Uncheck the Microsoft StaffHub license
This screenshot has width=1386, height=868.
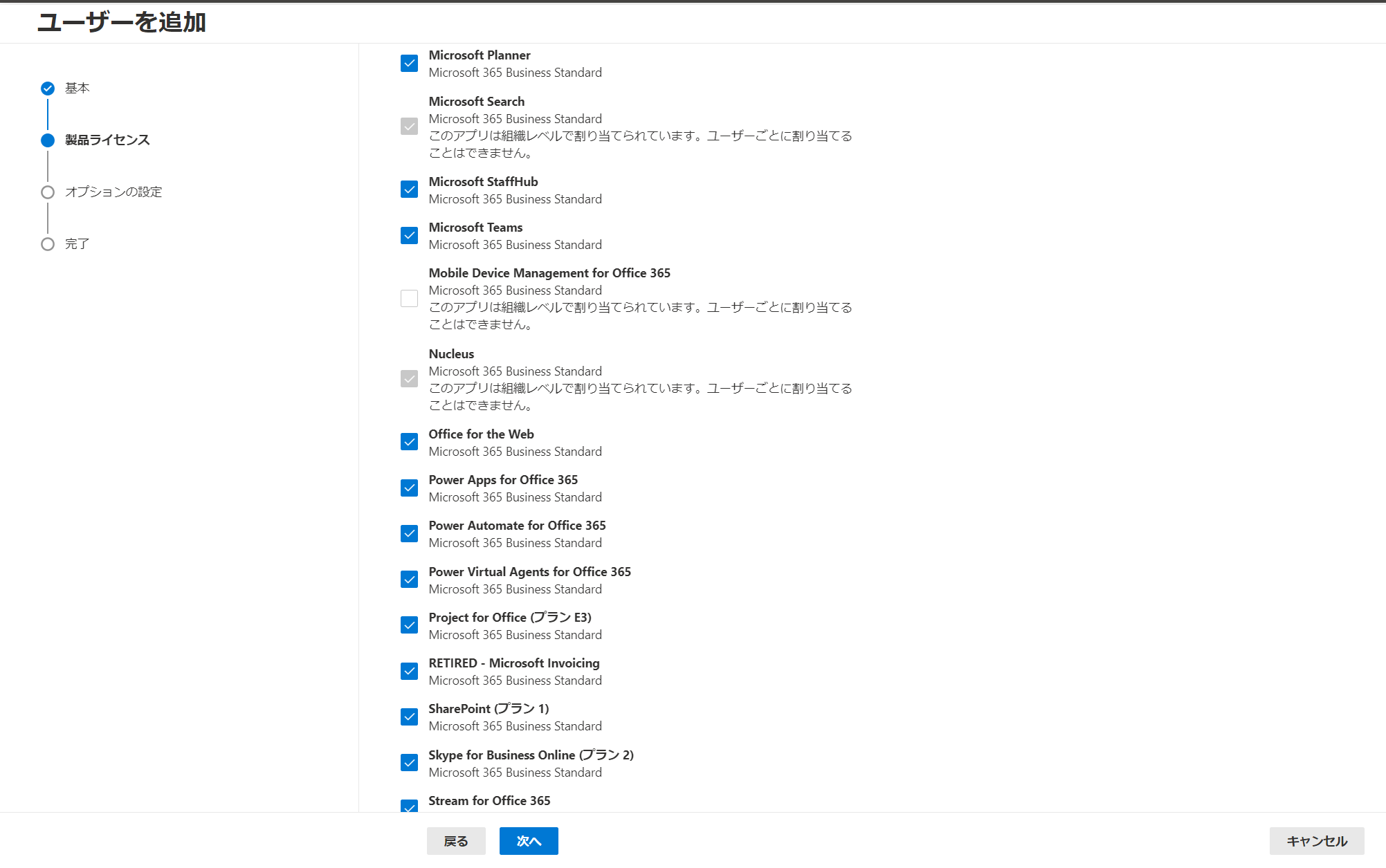(x=409, y=190)
